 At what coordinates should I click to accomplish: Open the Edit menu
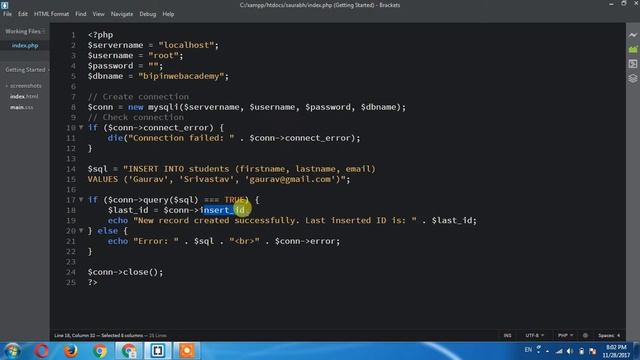click(x=22, y=14)
